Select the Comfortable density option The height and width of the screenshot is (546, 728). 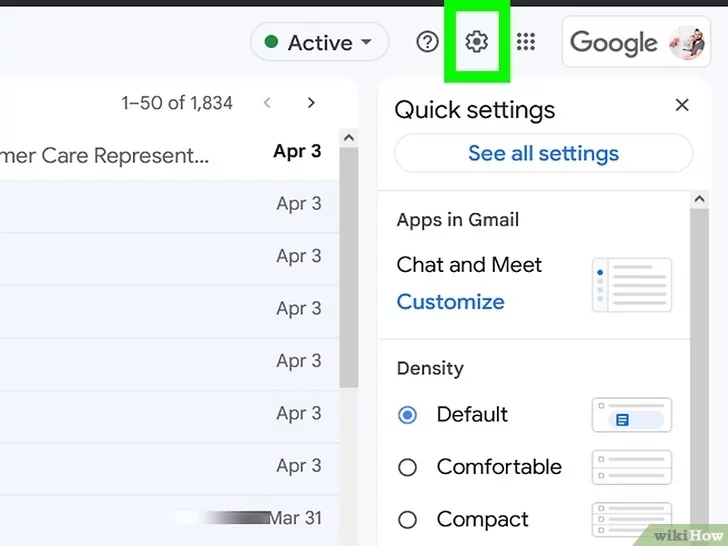tap(480, 467)
